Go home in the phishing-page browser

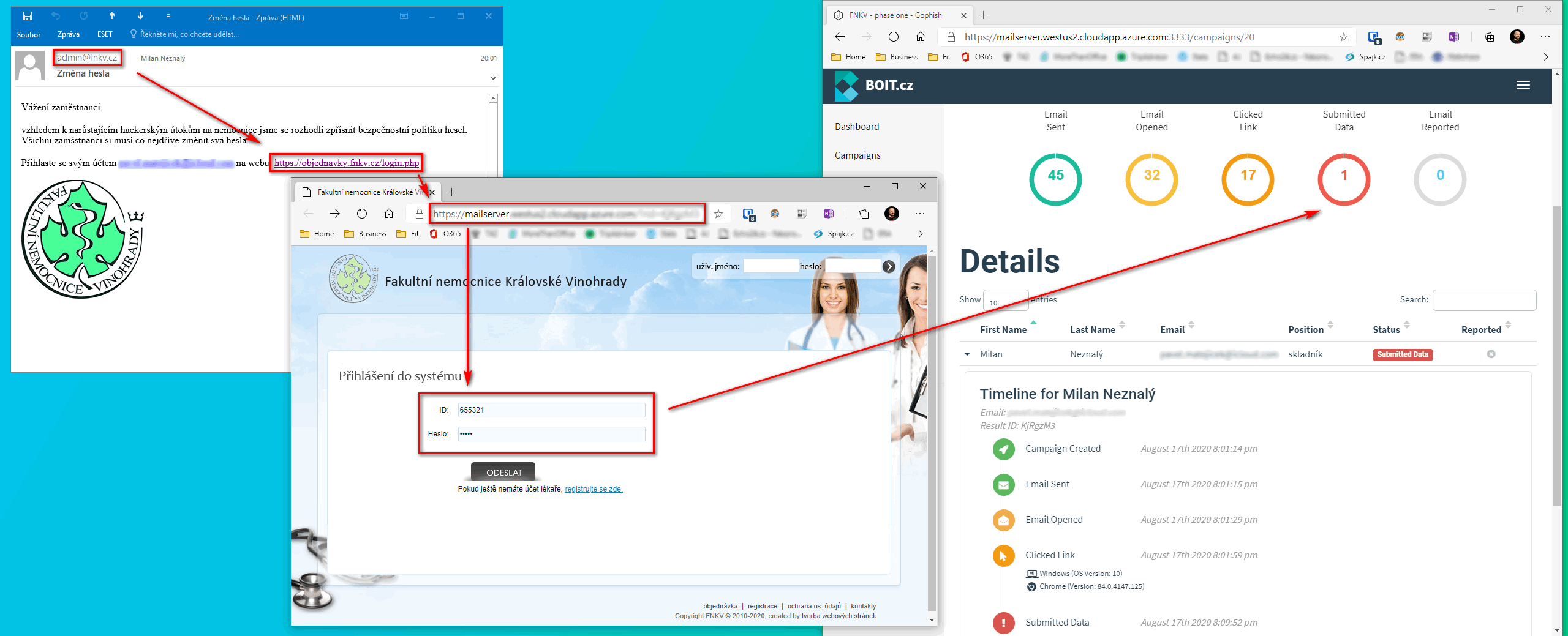click(x=389, y=214)
